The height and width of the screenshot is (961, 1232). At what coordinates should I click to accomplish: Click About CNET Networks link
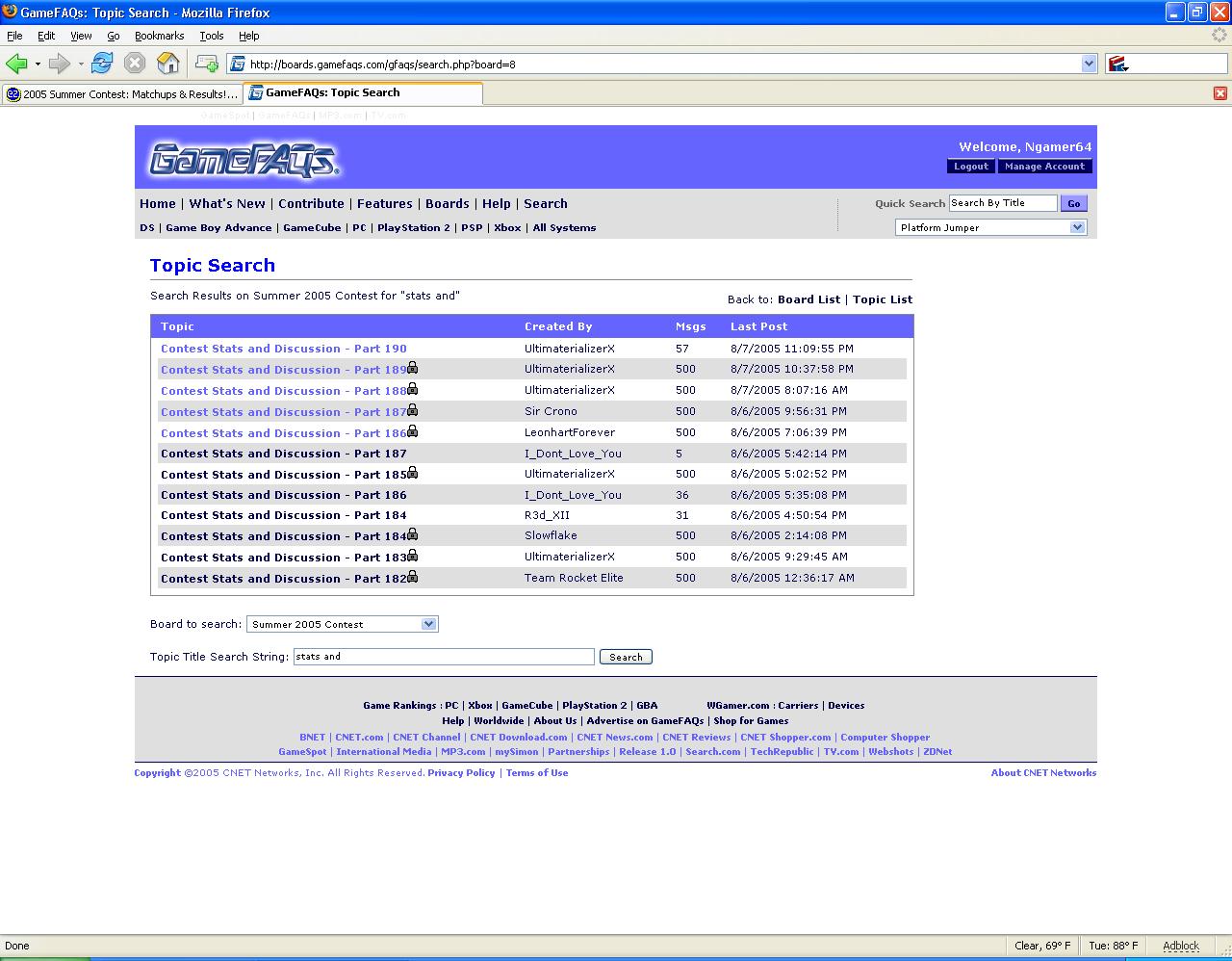(x=1043, y=773)
